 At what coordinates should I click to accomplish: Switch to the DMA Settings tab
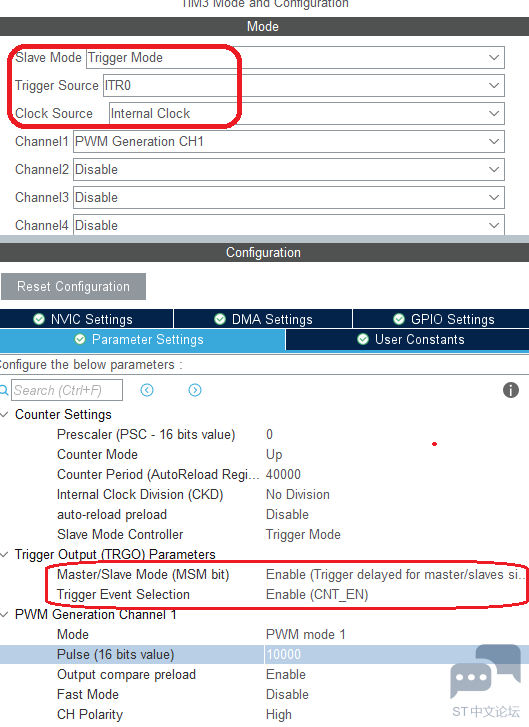(263, 319)
